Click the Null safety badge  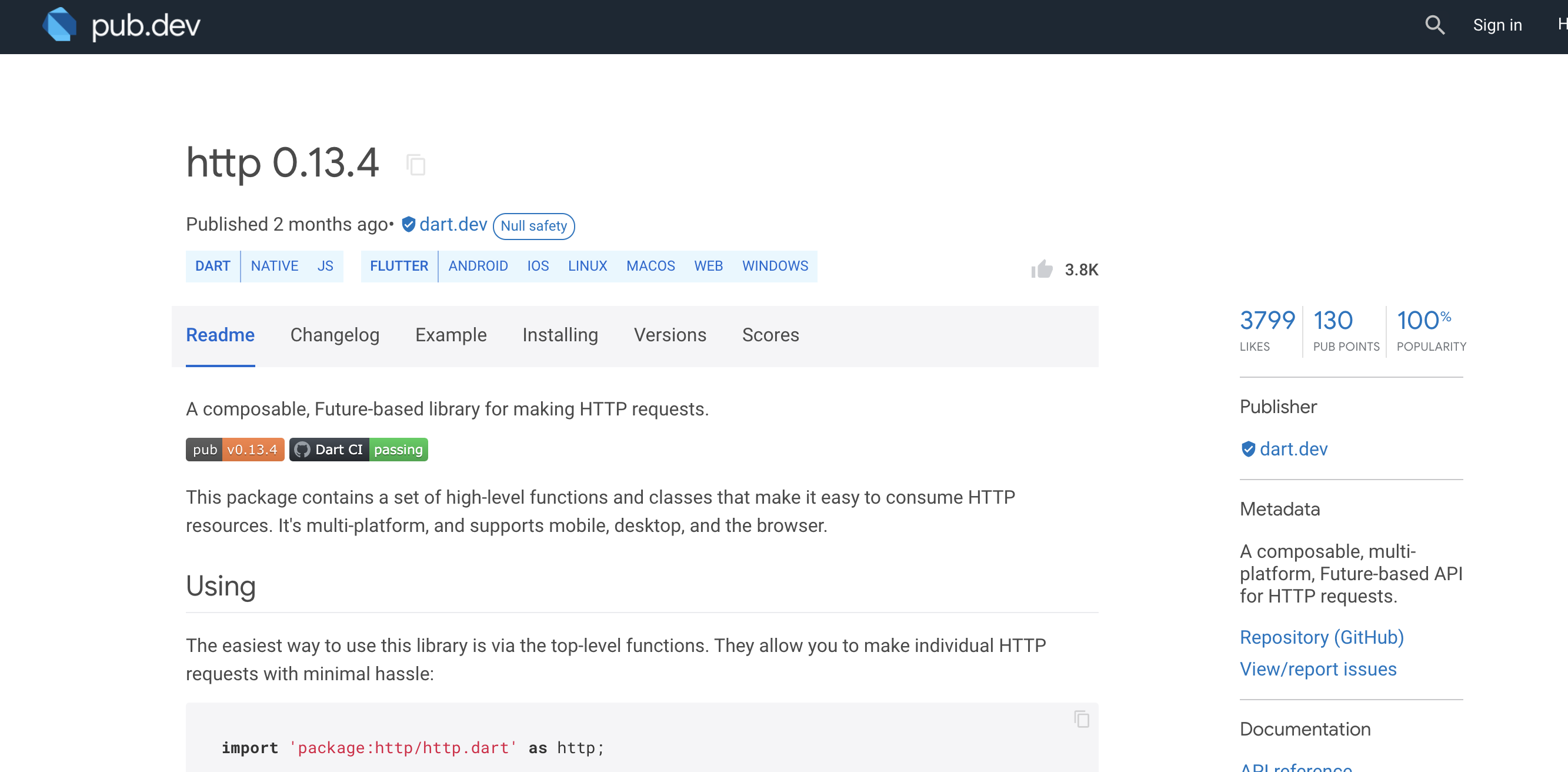(533, 226)
